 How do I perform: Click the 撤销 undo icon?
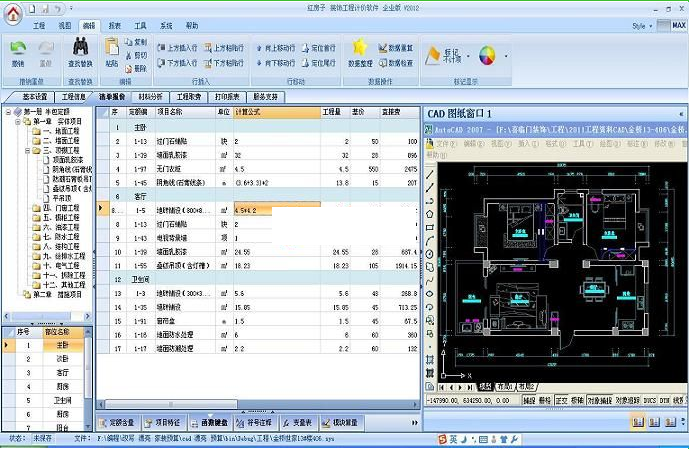18,48
